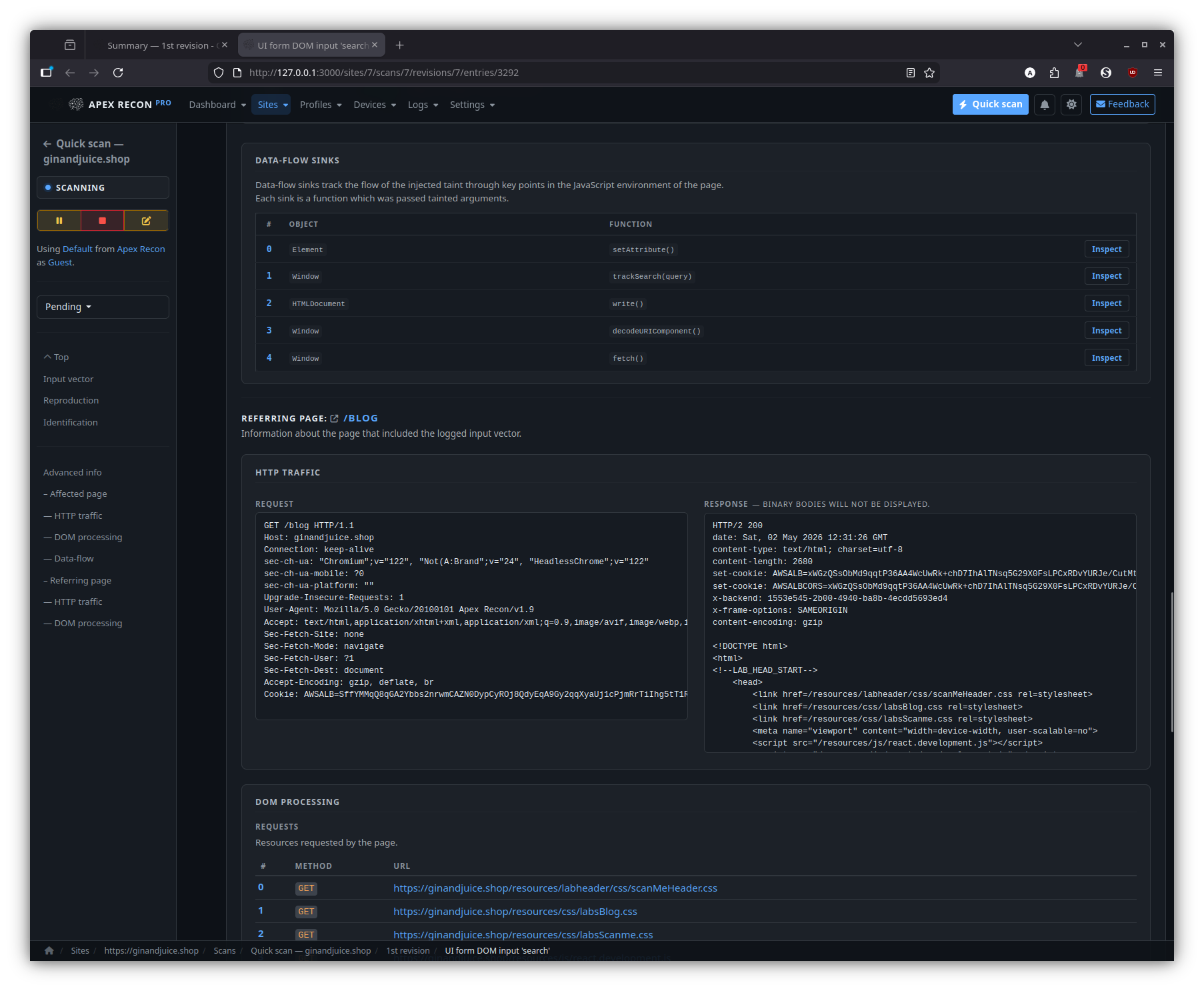Jump to Referring page section

(x=77, y=581)
